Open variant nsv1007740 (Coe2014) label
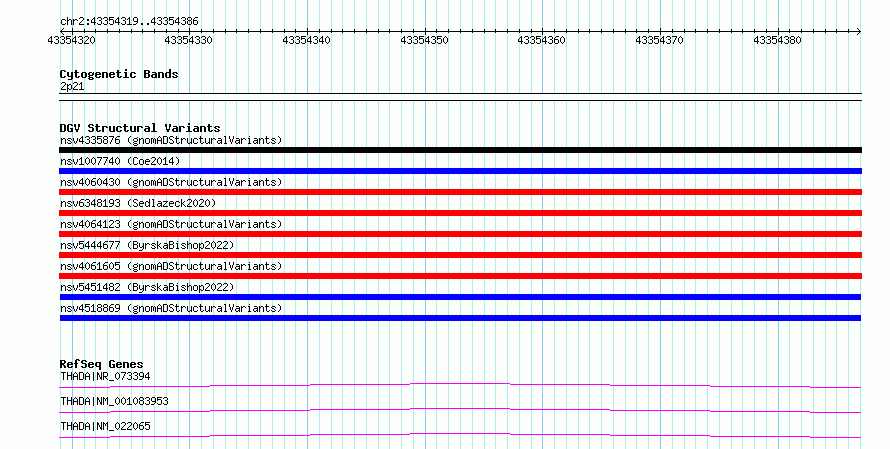The height and width of the screenshot is (449, 890). point(120,161)
